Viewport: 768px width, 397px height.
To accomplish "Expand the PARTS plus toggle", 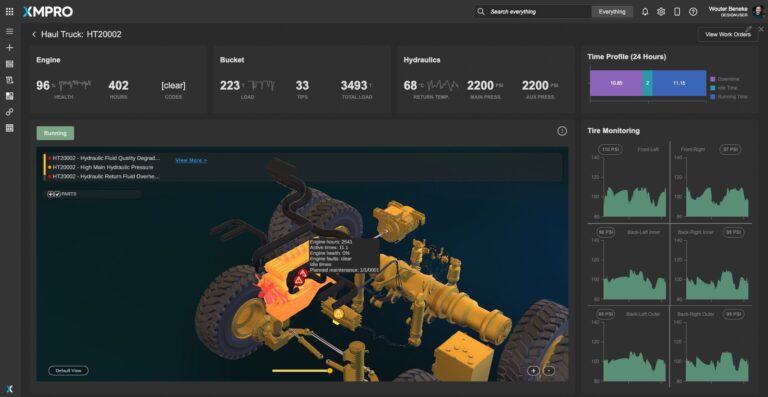I will coord(50,194).
